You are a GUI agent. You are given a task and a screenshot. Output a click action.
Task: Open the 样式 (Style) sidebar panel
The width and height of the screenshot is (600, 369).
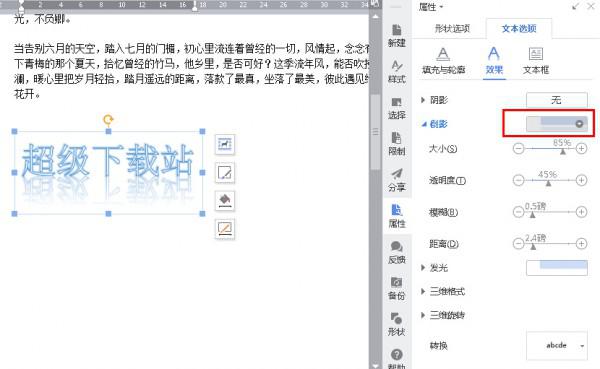pyautogui.click(x=397, y=72)
